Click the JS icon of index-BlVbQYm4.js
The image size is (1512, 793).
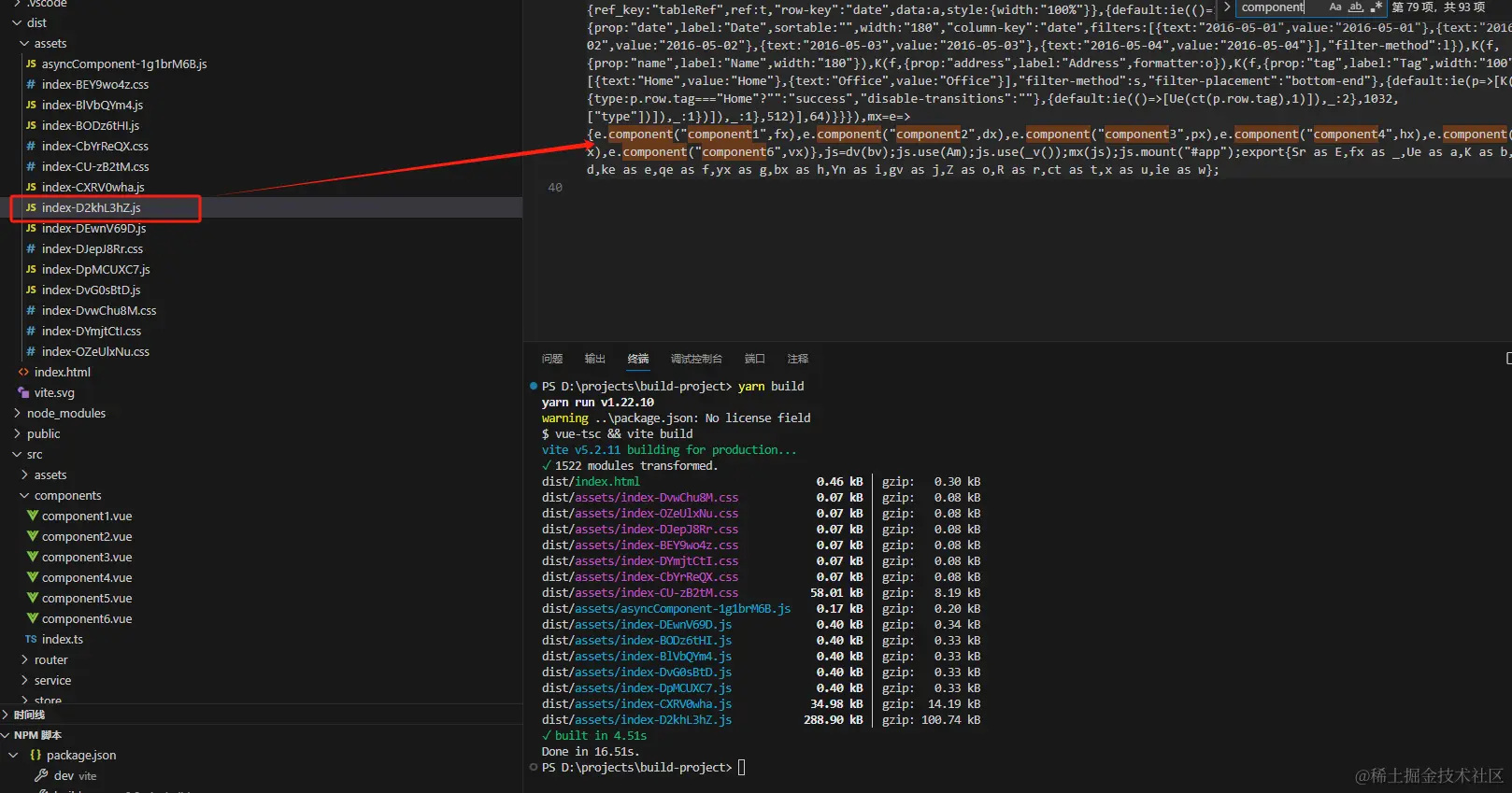coord(32,105)
